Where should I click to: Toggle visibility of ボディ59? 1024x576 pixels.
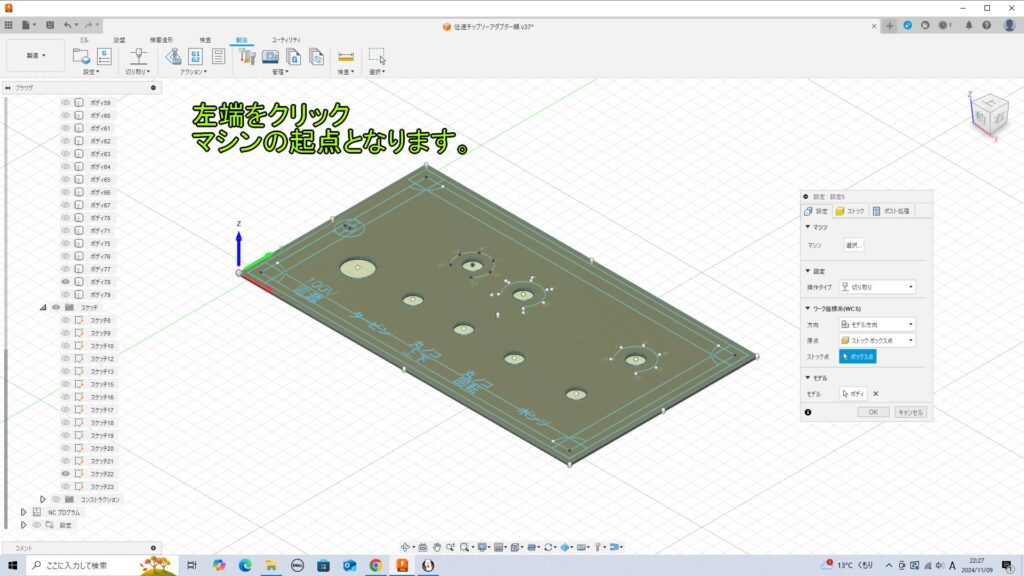pos(65,103)
